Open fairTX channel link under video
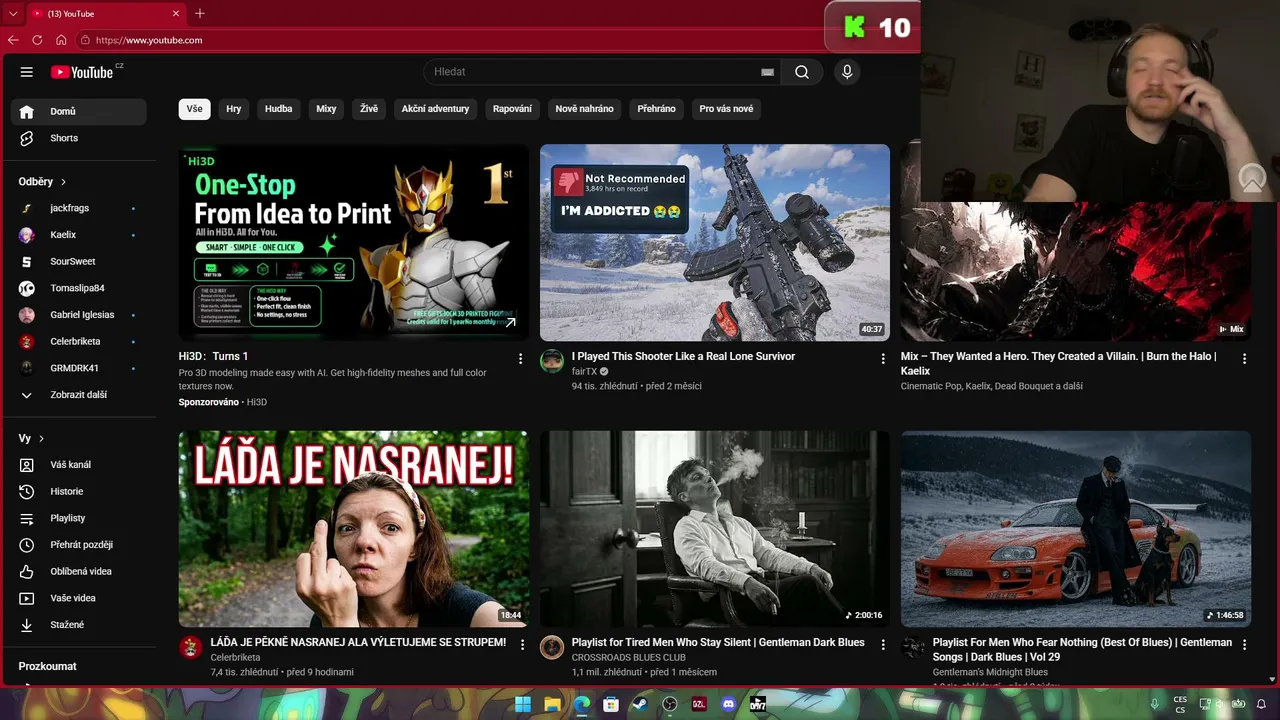 [x=584, y=371]
